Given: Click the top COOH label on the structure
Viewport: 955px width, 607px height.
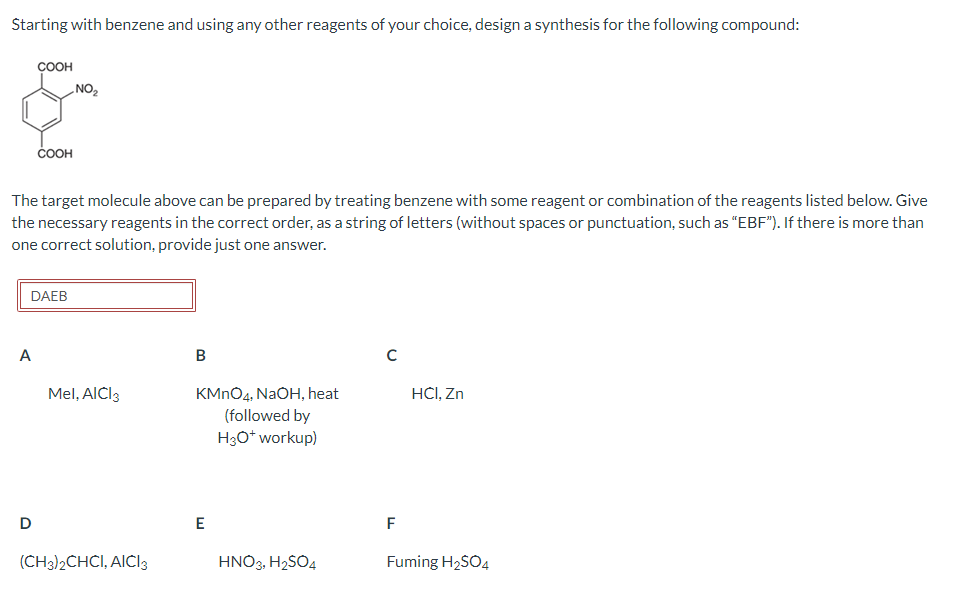Looking at the screenshot, I should (53, 65).
